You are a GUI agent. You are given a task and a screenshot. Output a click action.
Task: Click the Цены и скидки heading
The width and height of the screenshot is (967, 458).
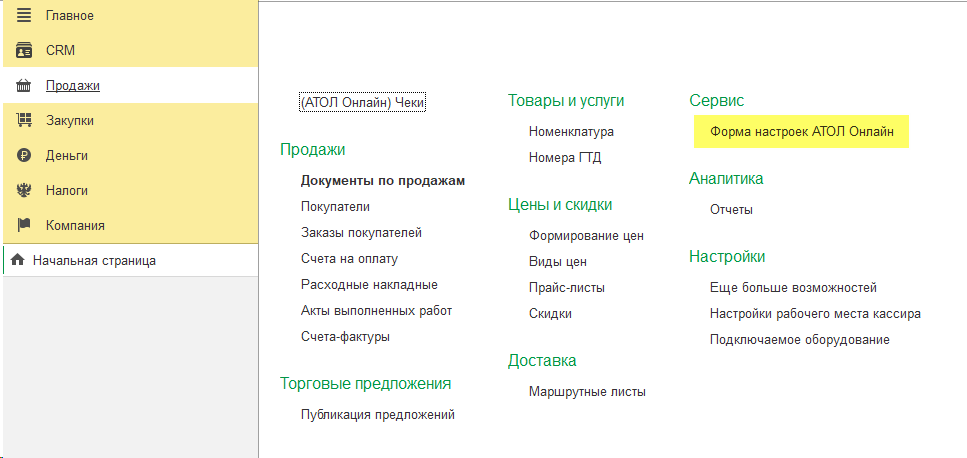coord(560,204)
